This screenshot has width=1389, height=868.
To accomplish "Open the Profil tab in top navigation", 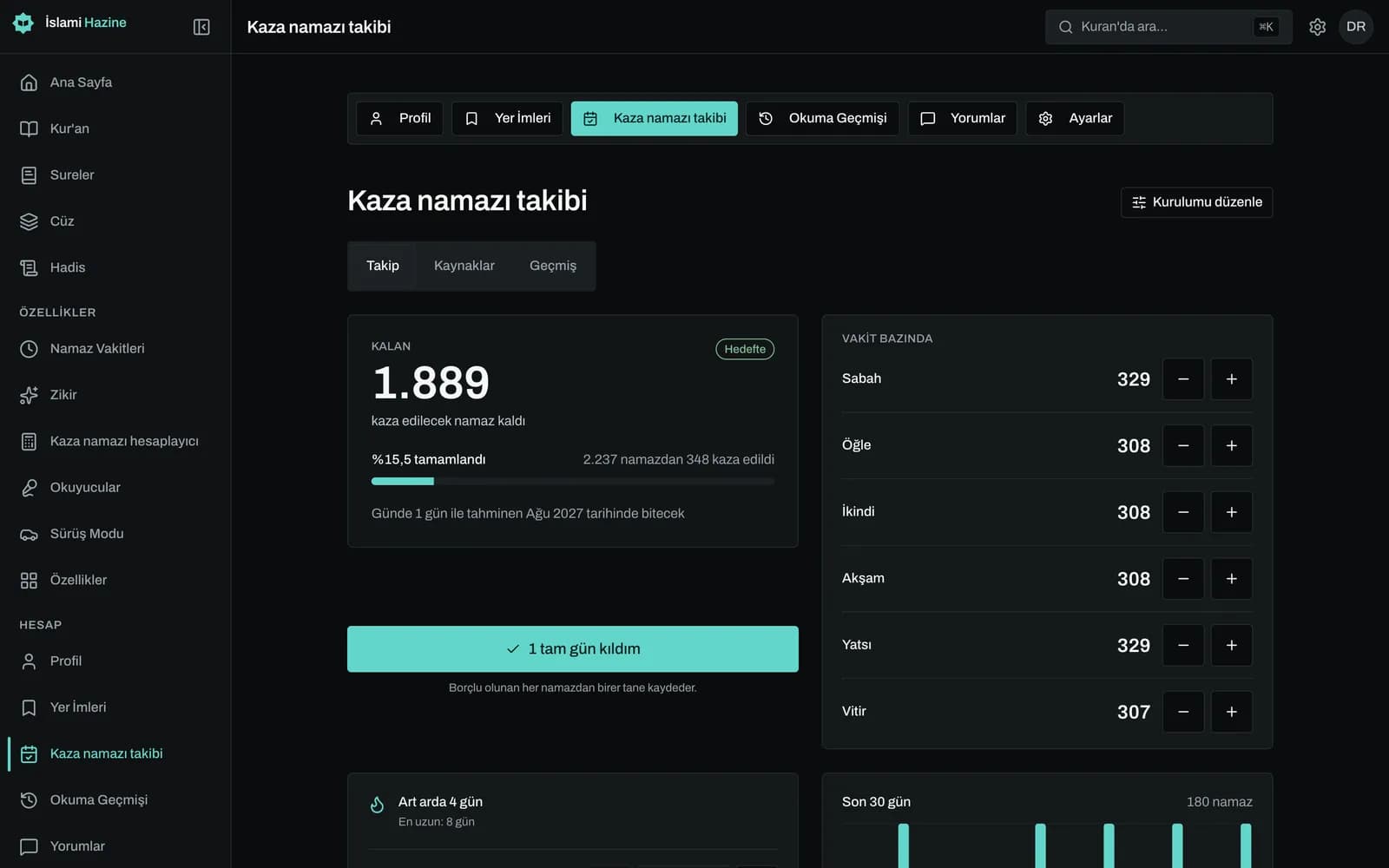I will 400,118.
